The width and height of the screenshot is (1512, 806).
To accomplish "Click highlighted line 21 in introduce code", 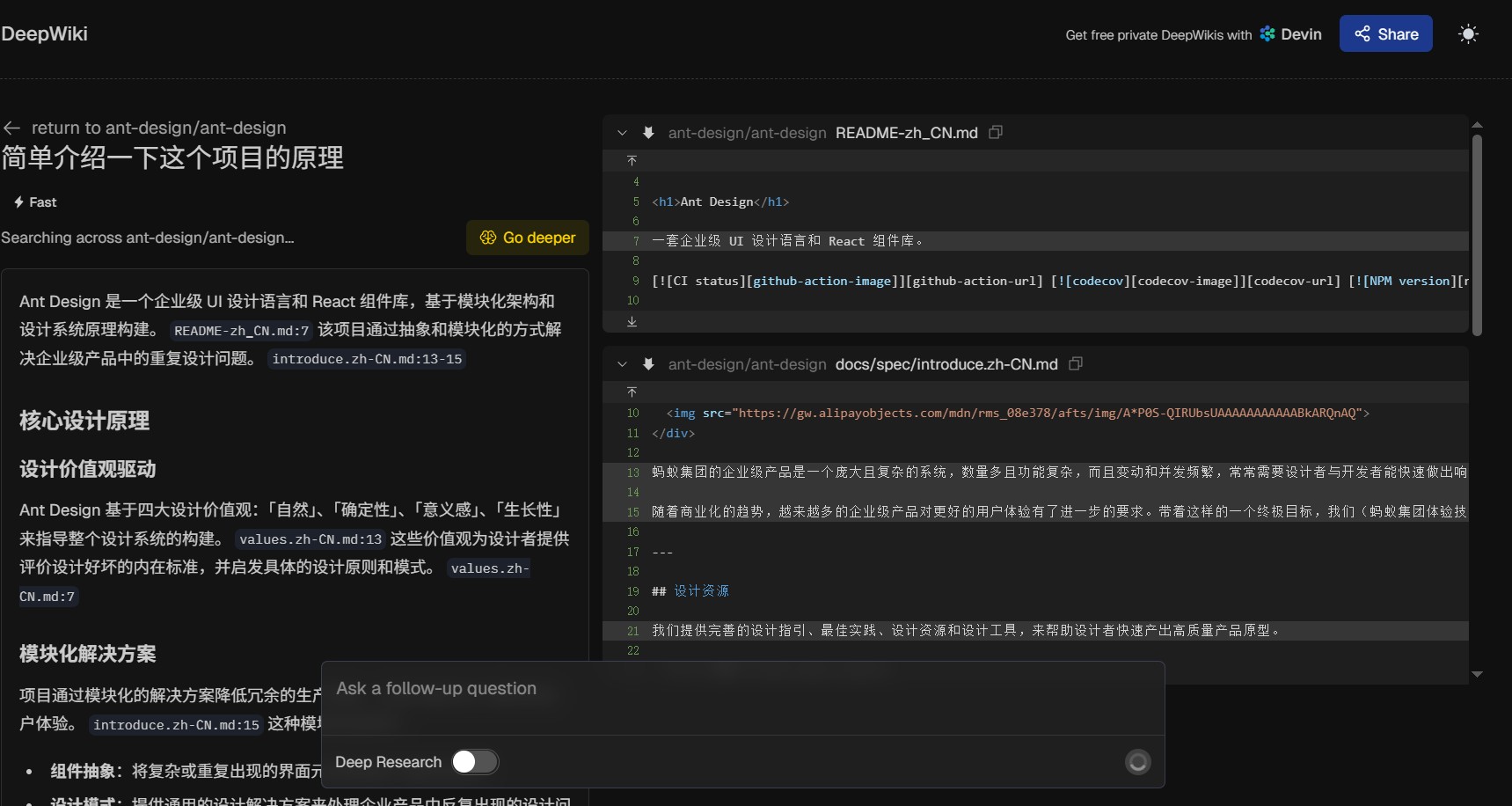I will tap(1035, 631).
